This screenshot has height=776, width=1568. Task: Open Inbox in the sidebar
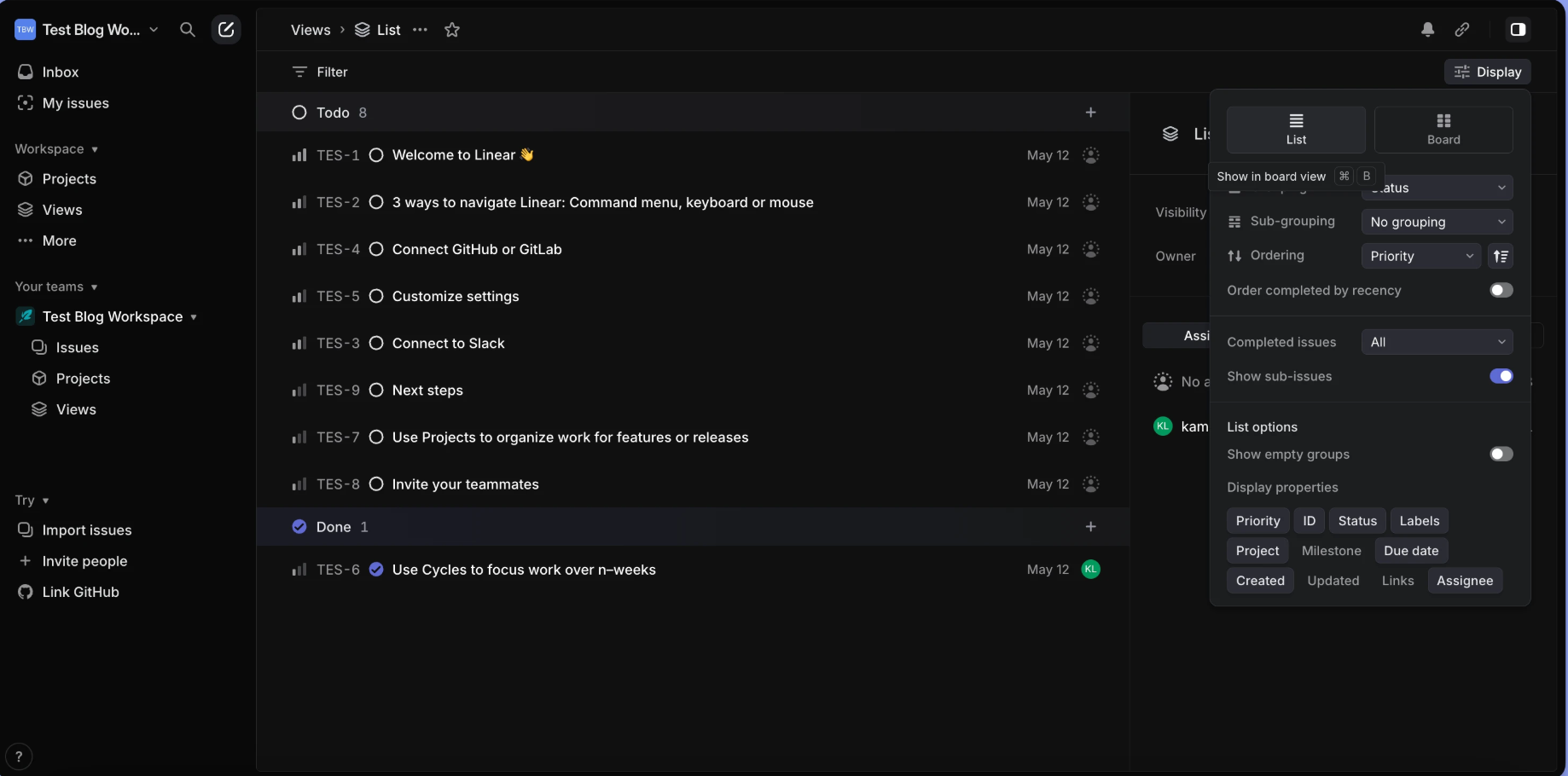click(60, 72)
